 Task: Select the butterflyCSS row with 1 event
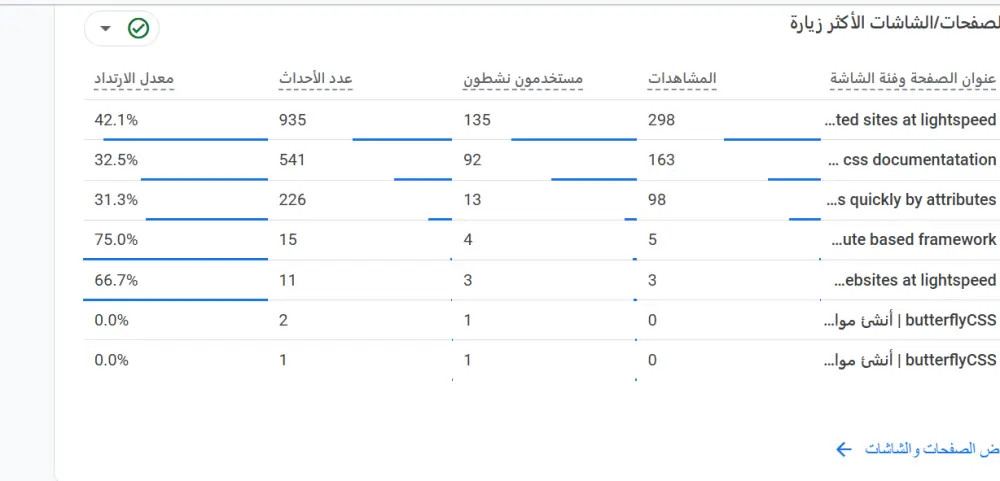910,360
